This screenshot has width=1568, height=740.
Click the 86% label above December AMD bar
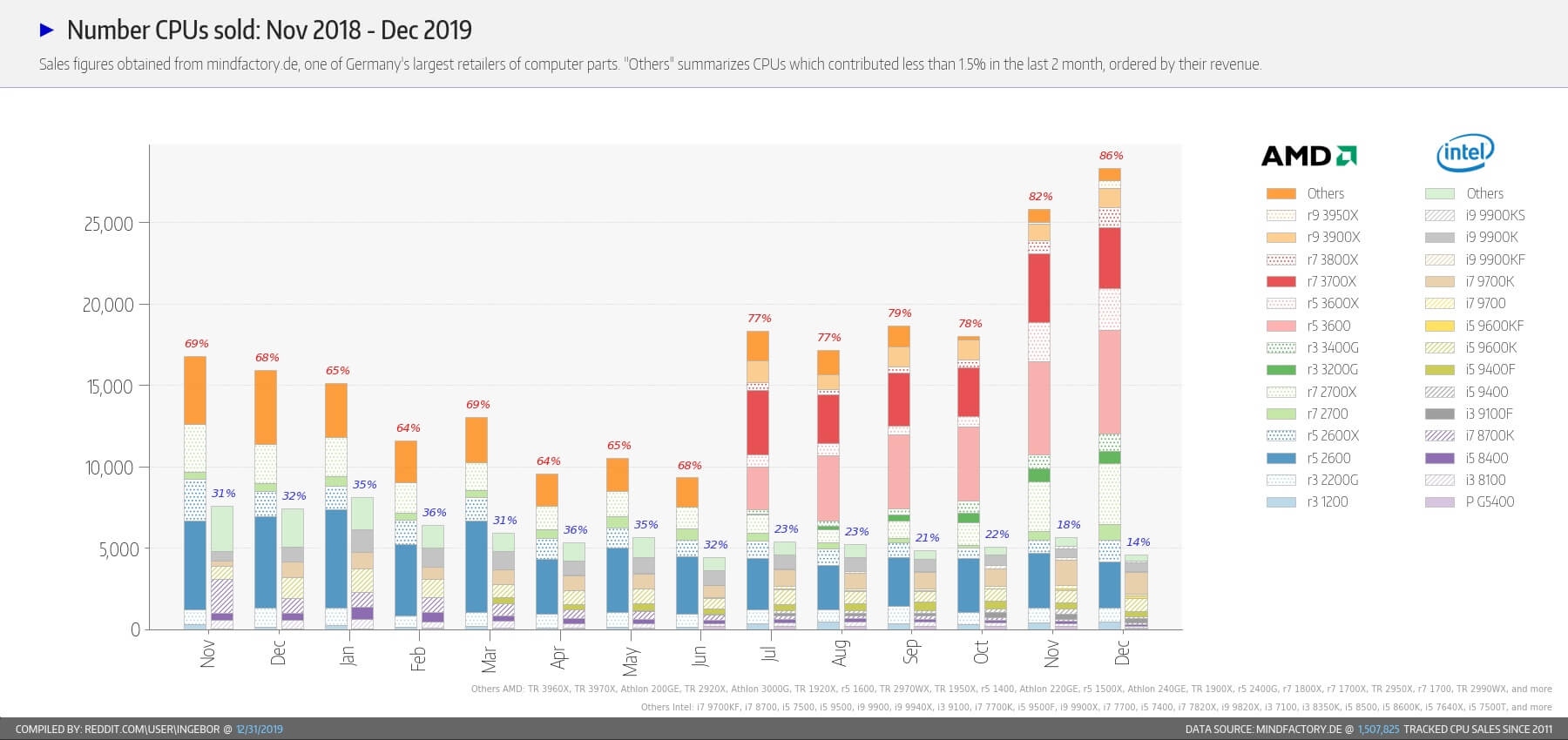(x=1111, y=156)
